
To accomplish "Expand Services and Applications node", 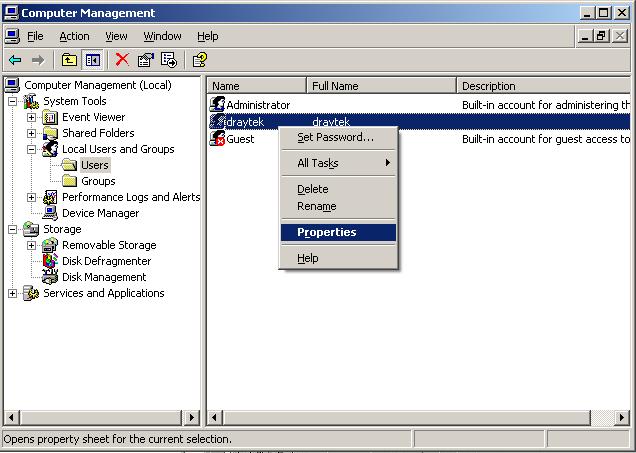I will pos(13,293).
